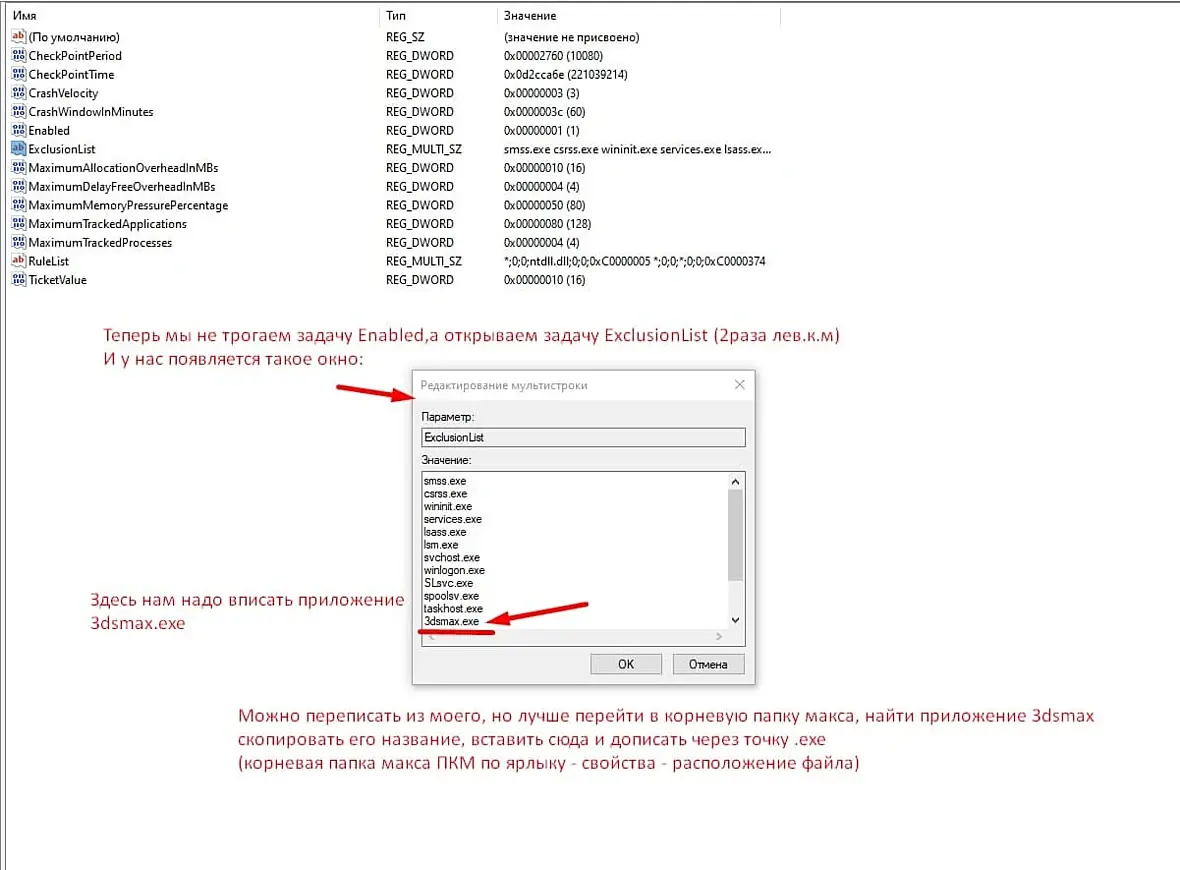Click the down arrow of value list scrollbar
The height and width of the screenshot is (870, 1180).
pos(735,620)
